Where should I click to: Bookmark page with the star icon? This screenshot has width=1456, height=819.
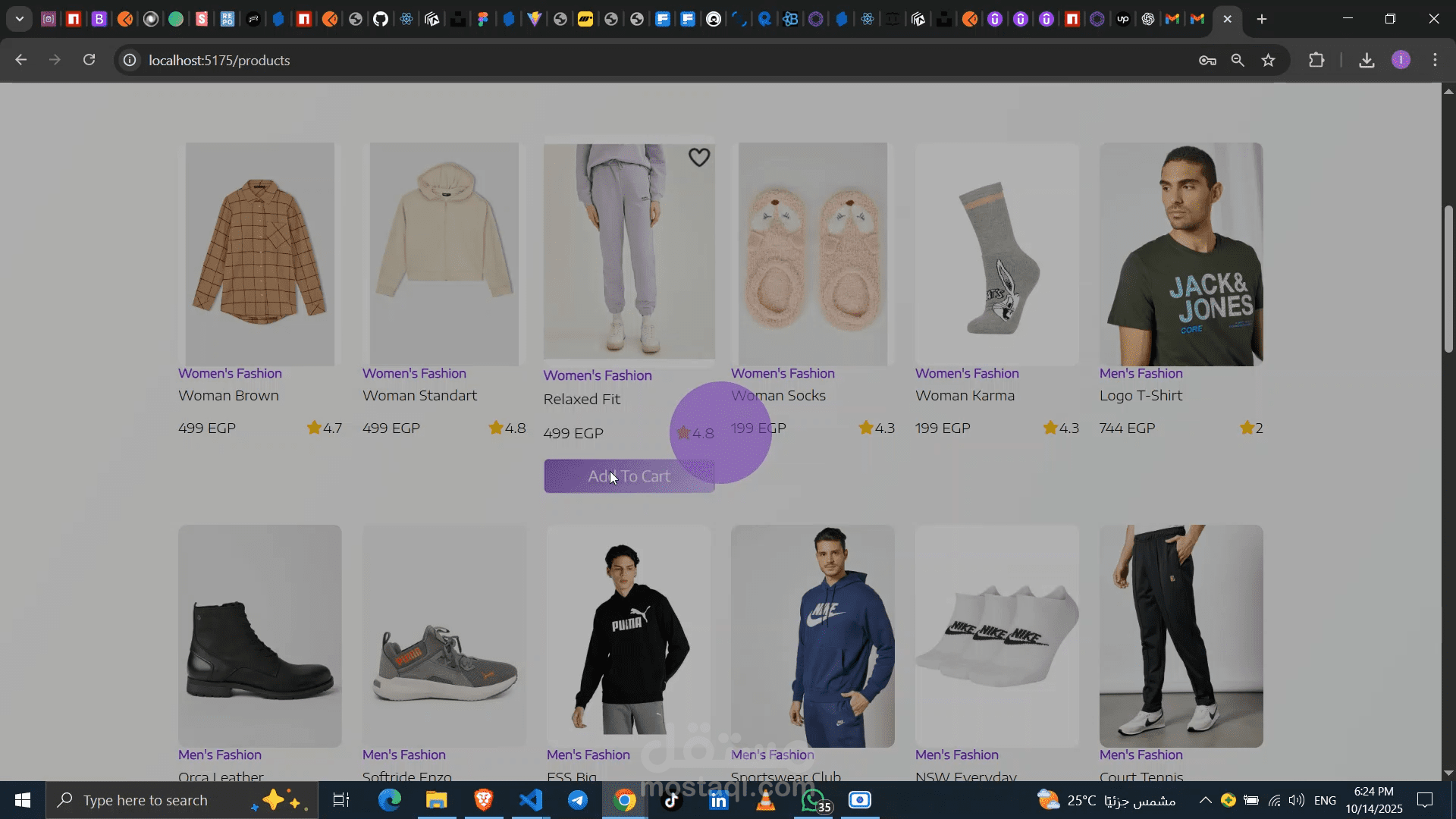1268,60
